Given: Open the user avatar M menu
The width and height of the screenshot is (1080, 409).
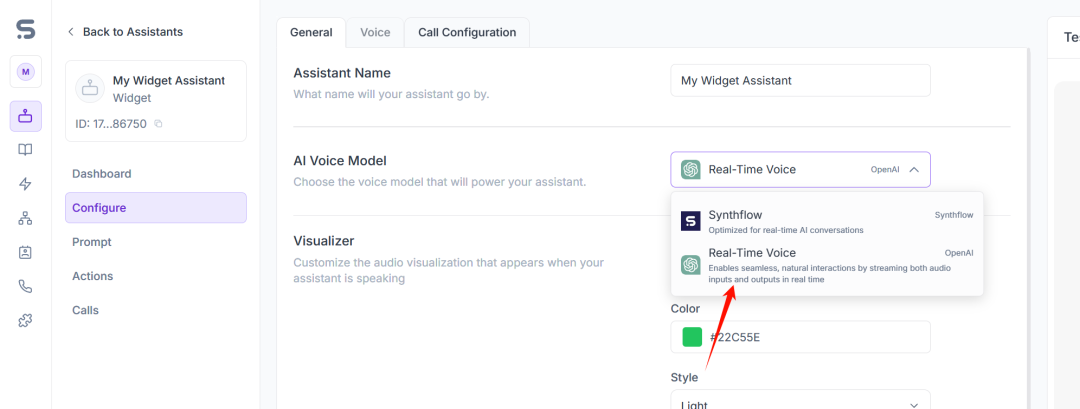Looking at the screenshot, I should pyautogui.click(x=25, y=71).
